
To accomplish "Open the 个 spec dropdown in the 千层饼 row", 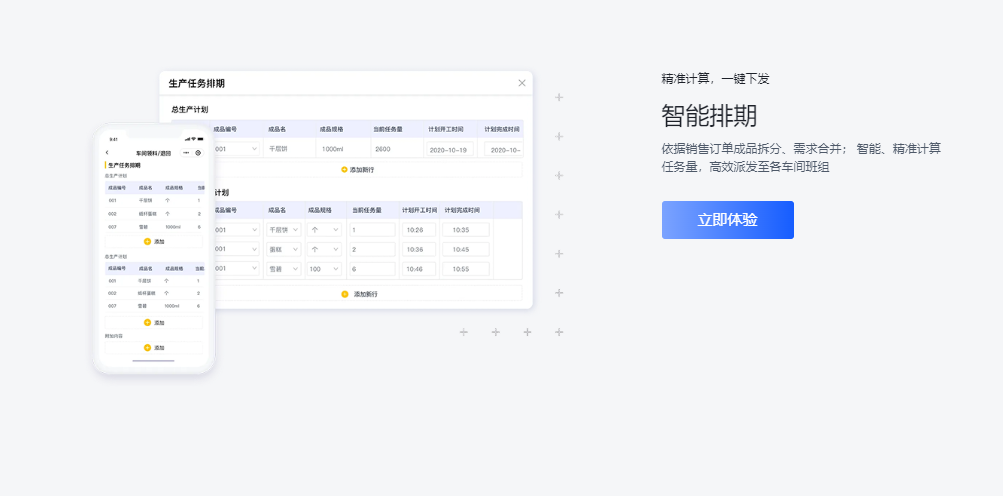I will pos(324,230).
